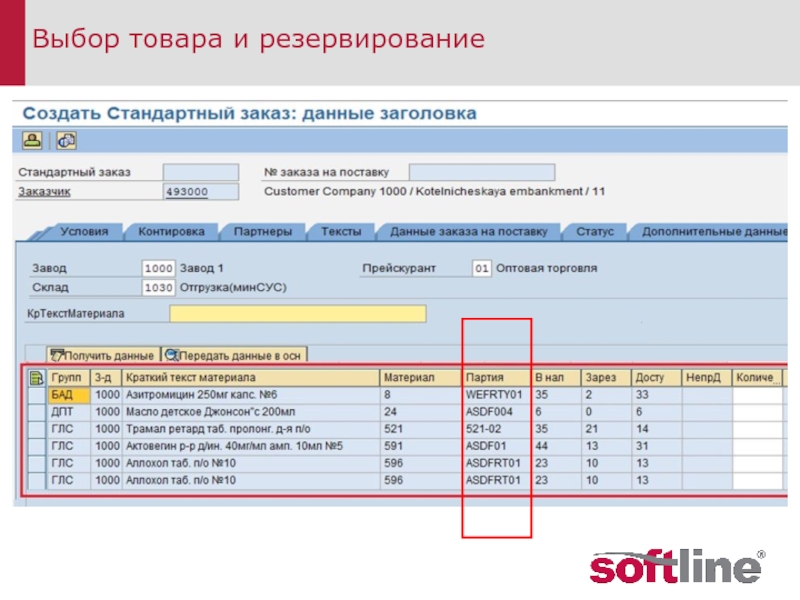Click the Материал column header
This screenshot has height=600, width=800.
click(x=421, y=378)
